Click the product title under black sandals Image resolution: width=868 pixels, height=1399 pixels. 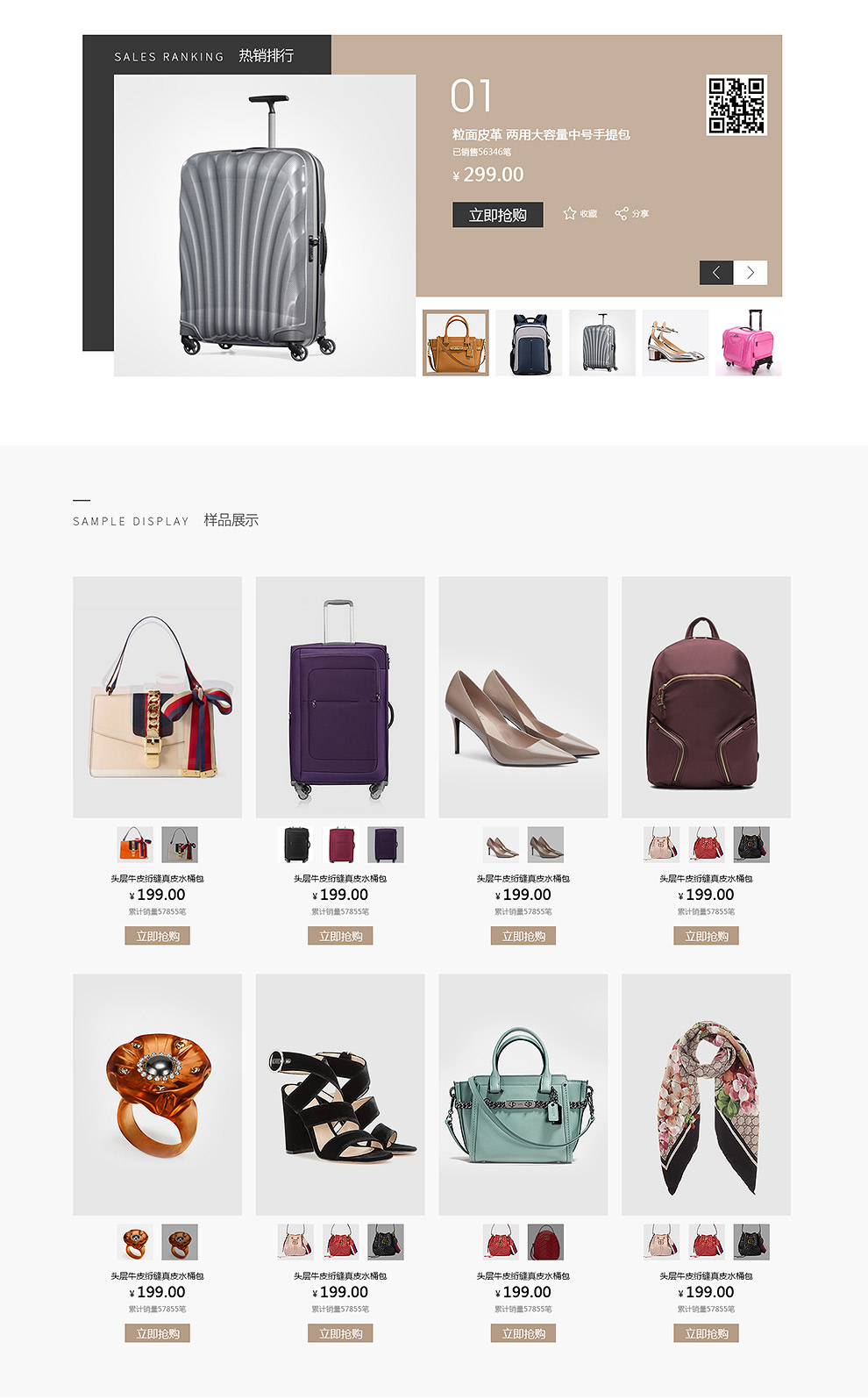tap(340, 1276)
